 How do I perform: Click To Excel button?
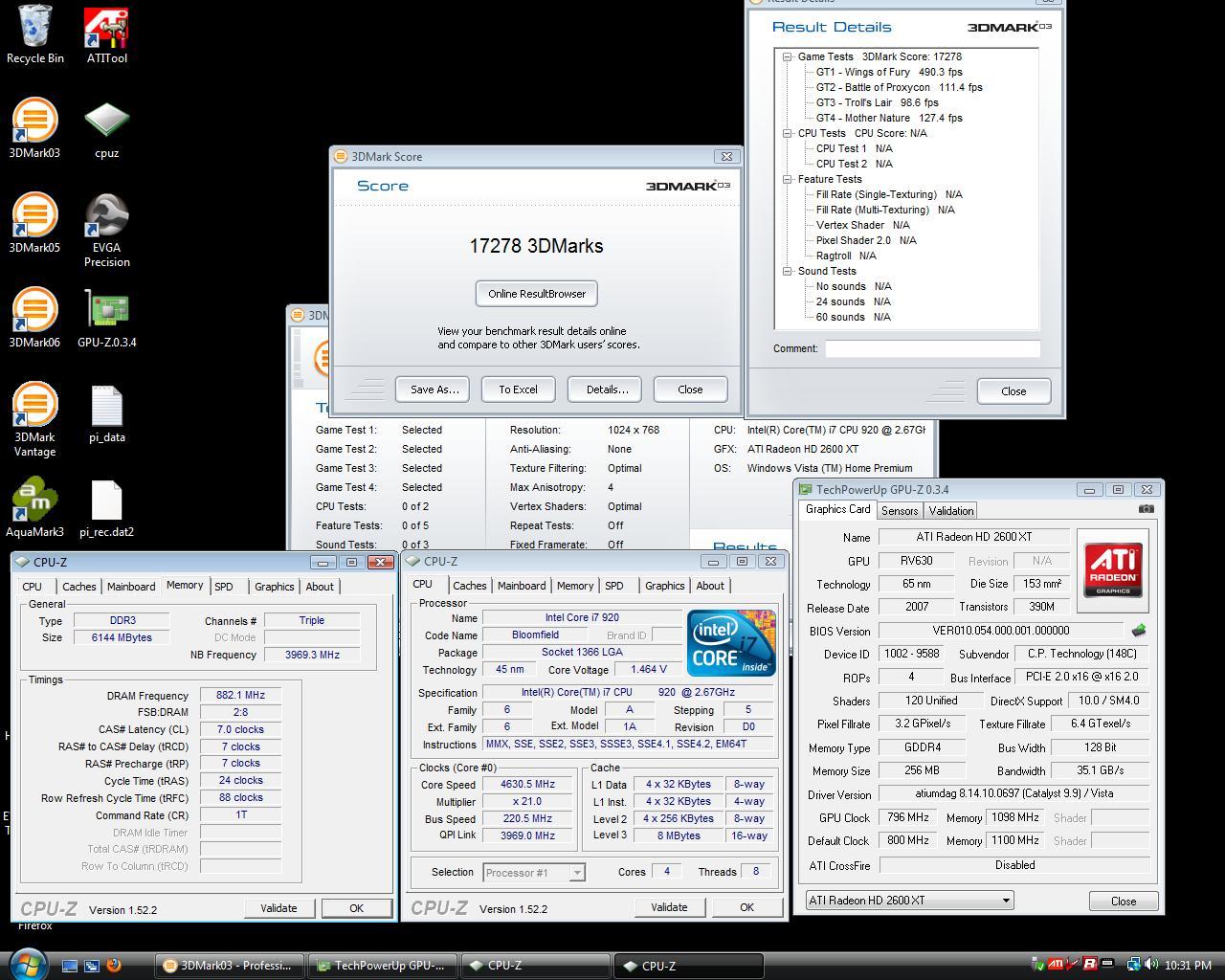(x=518, y=390)
